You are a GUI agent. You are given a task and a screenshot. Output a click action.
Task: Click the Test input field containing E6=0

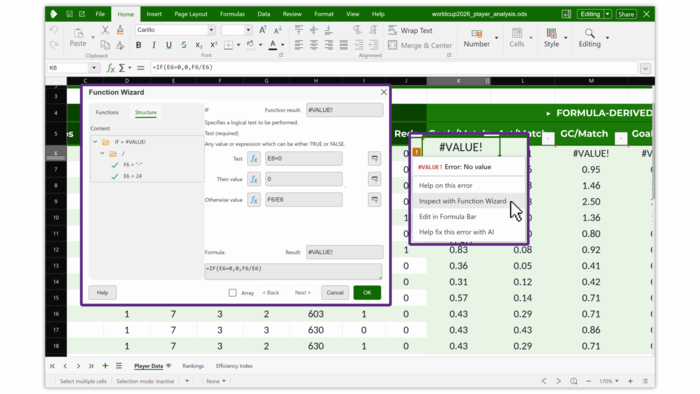304,158
